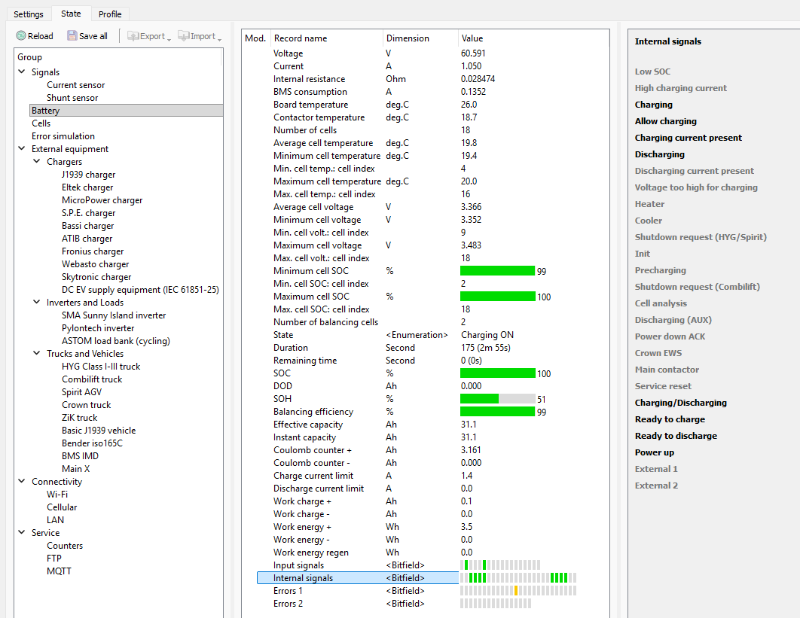Open the Wi-Fi connectivity item
800x618 pixels.
coord(57,495)
